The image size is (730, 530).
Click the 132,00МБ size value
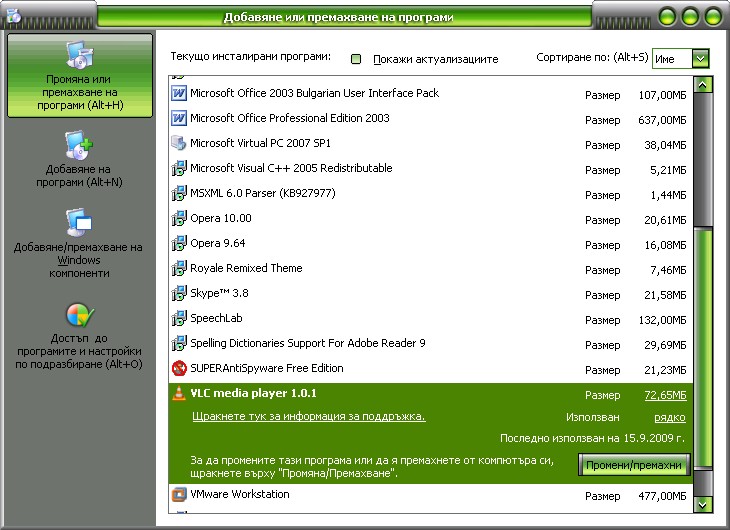(x=662, y=320)
